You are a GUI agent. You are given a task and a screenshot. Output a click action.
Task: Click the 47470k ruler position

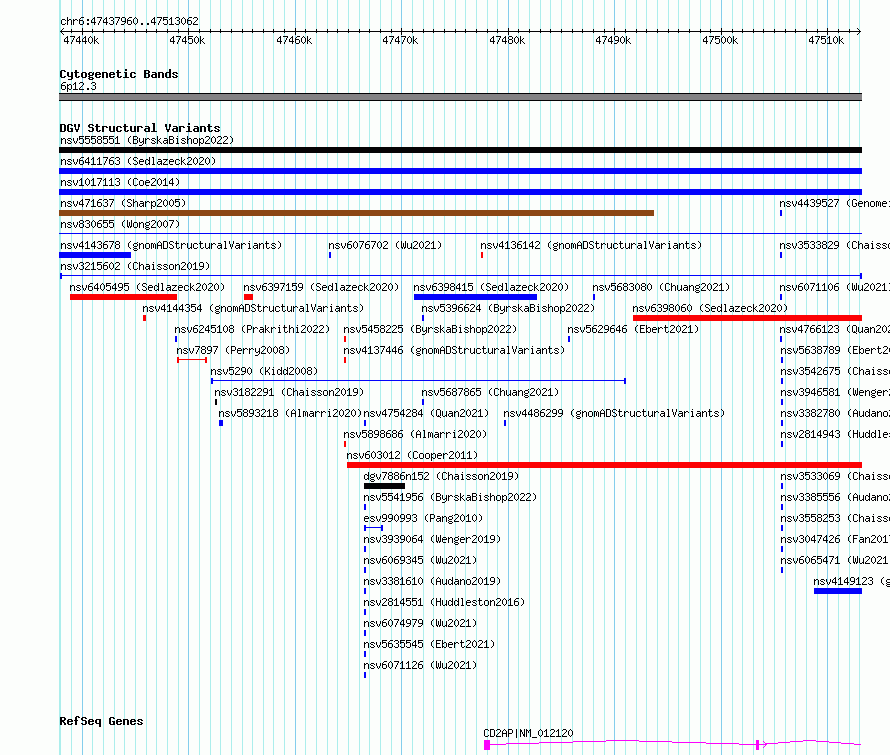(x=400, y=40)
